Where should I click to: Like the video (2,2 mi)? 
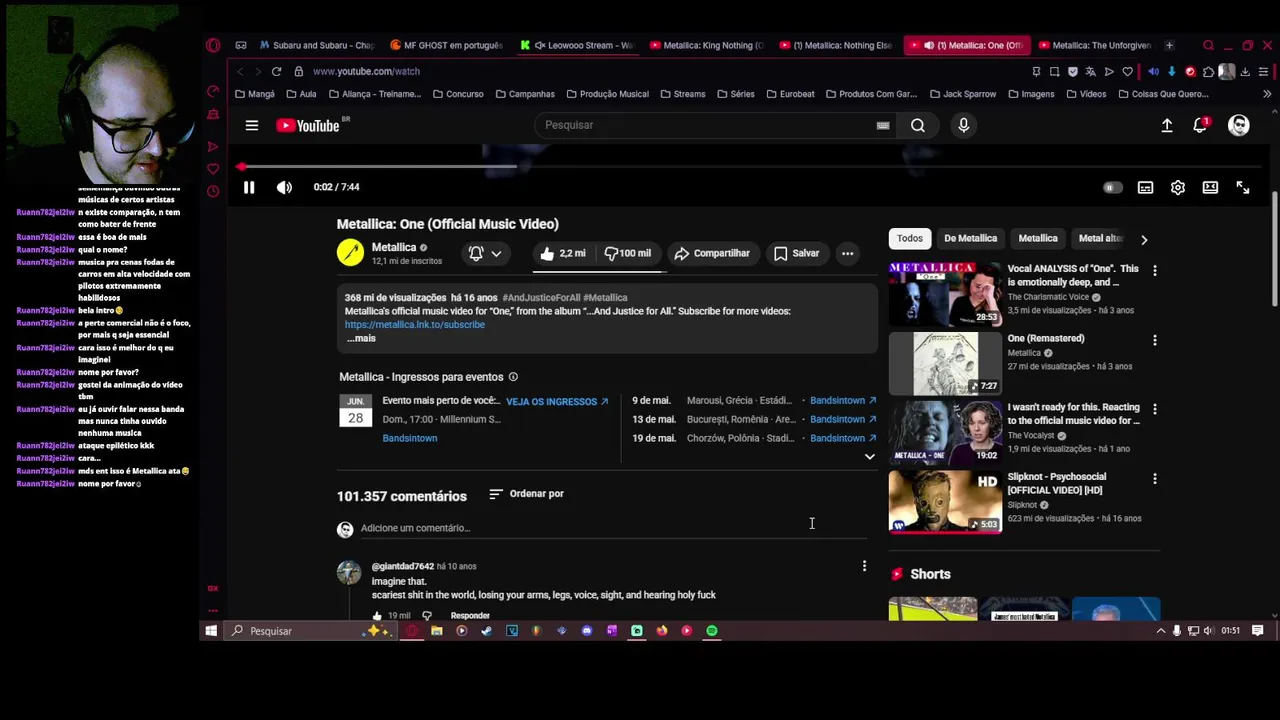coord(563,254)
